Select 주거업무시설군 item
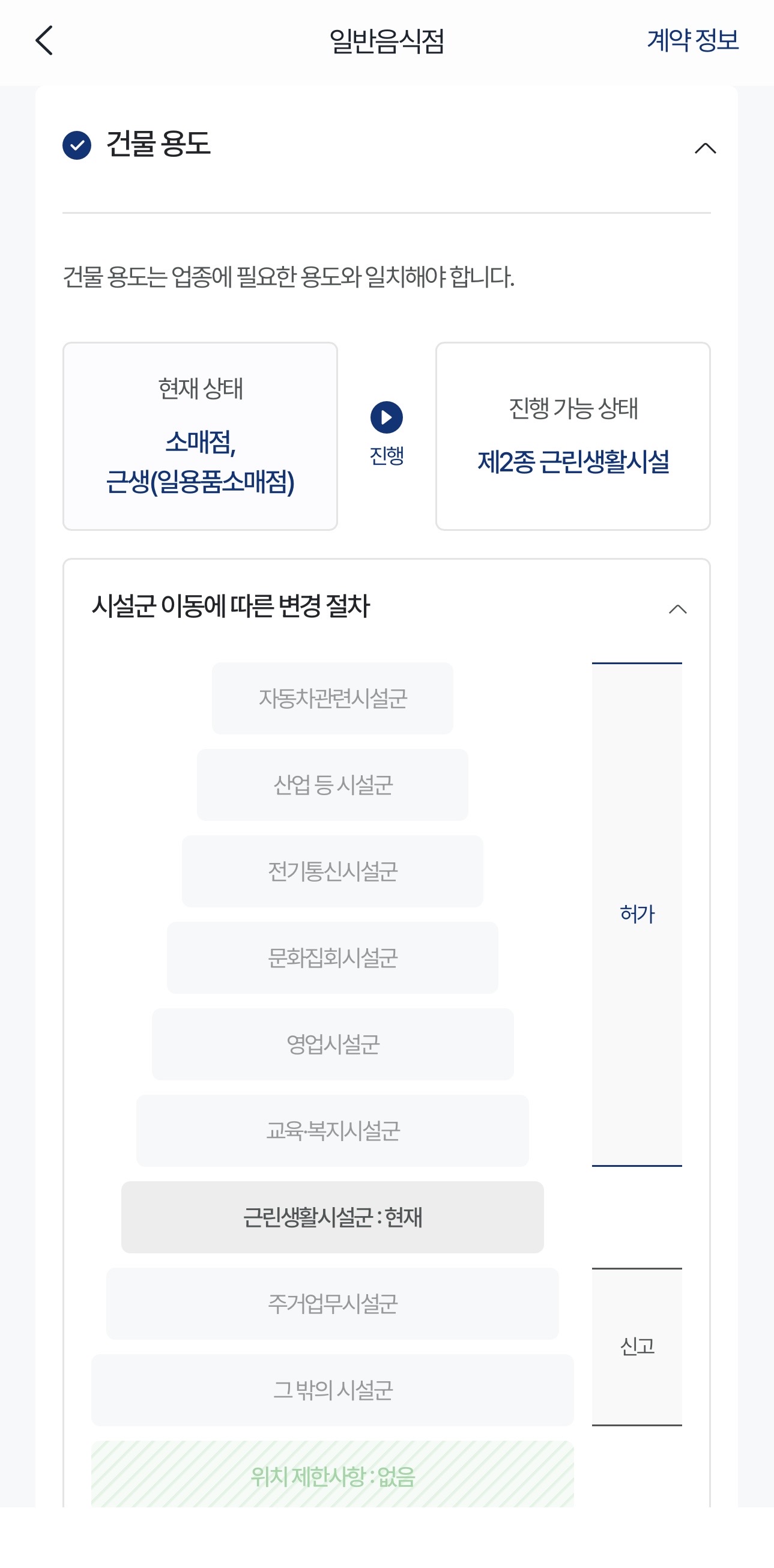774x1568 pixels. pyautogui.click(x=332, y=1303)
